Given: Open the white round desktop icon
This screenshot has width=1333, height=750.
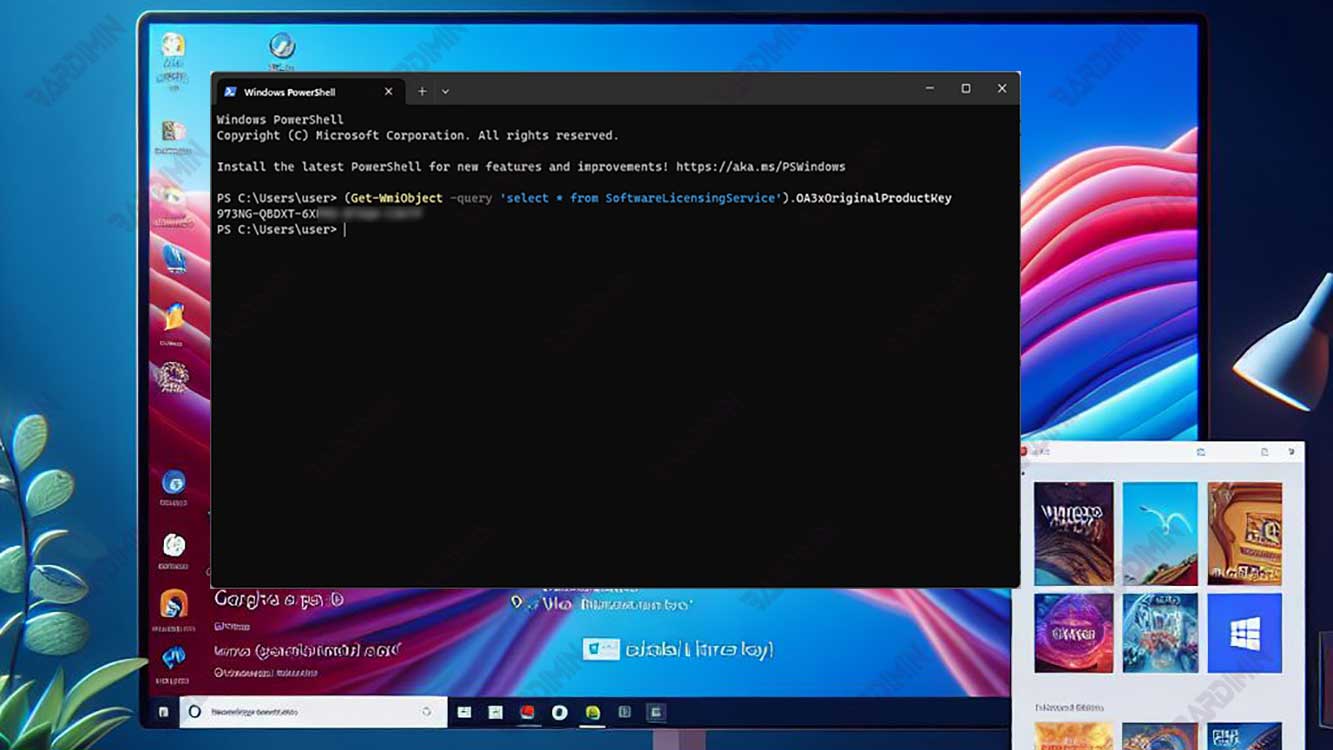Looking at the screenshot, I should coord(174,545).
